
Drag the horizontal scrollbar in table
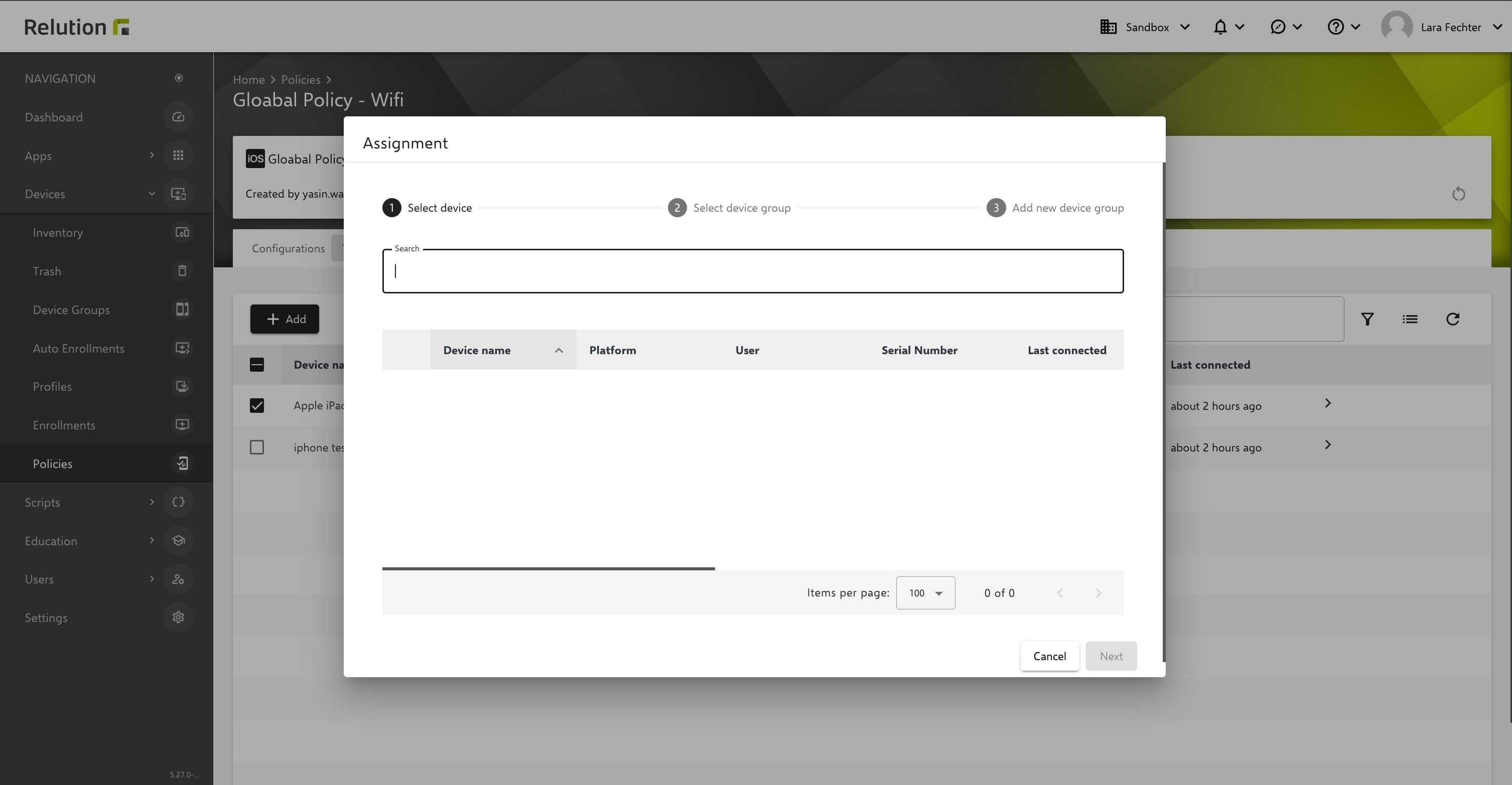point(549,567)
